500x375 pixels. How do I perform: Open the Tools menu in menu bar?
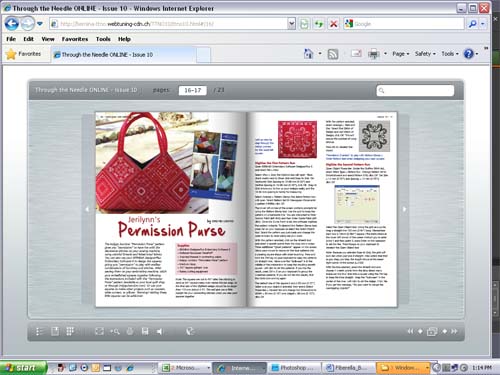click(103, 39)
